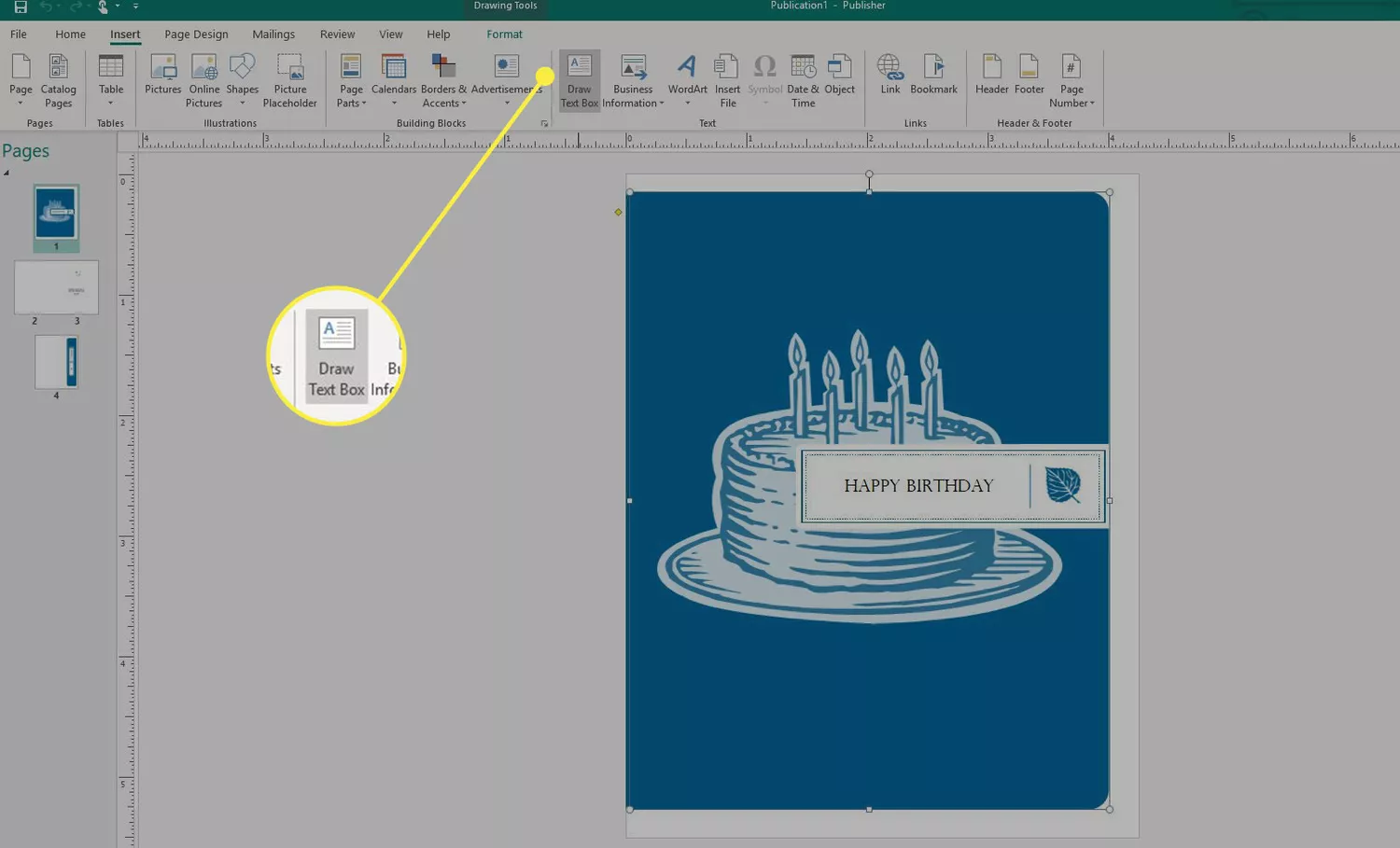Click the yellow shape adjustment handle
The image size is (1400, 848).
coord(618,213)
